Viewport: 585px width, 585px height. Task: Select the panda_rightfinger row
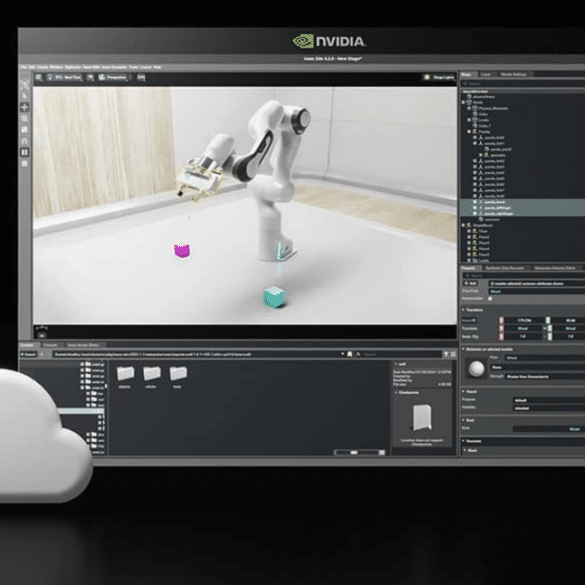(523, 214)
